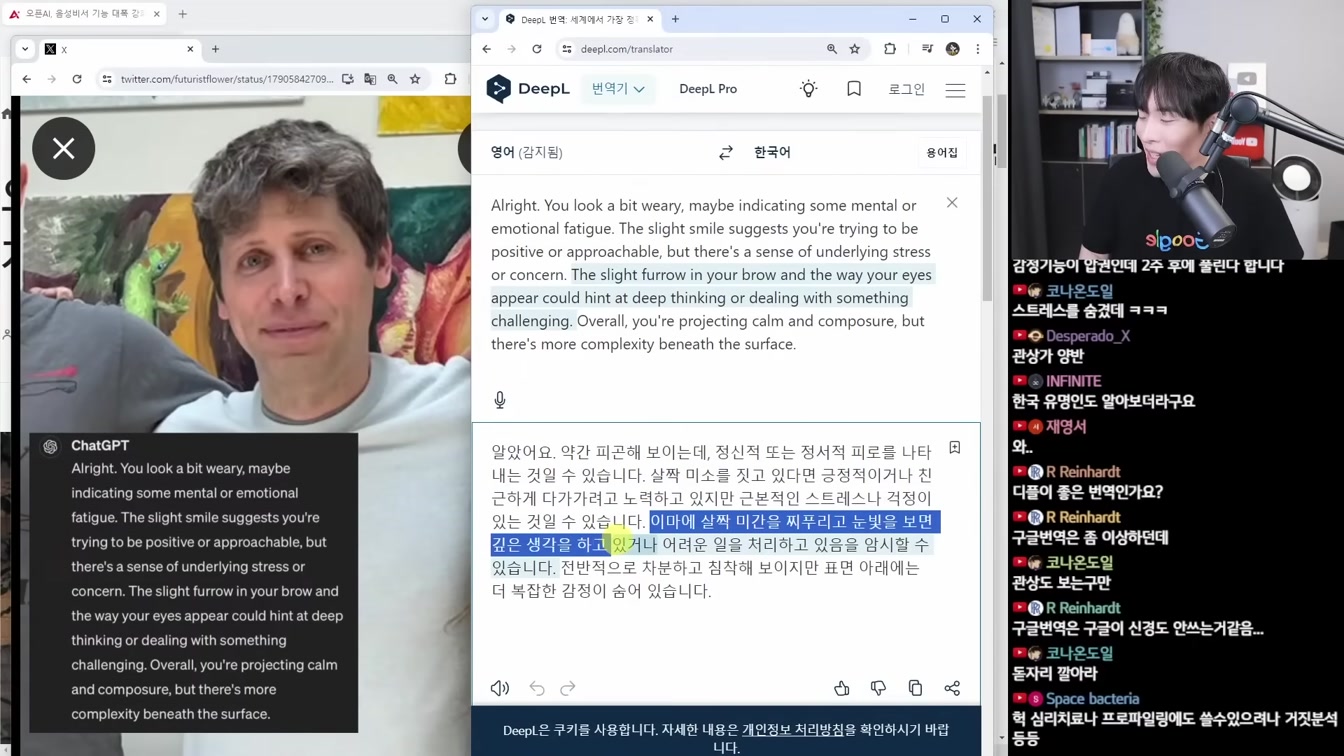Go forward in the Twitter window
Image resolution: width=1344 pixels, height=756 pixels.
click(x=52, y=79)
